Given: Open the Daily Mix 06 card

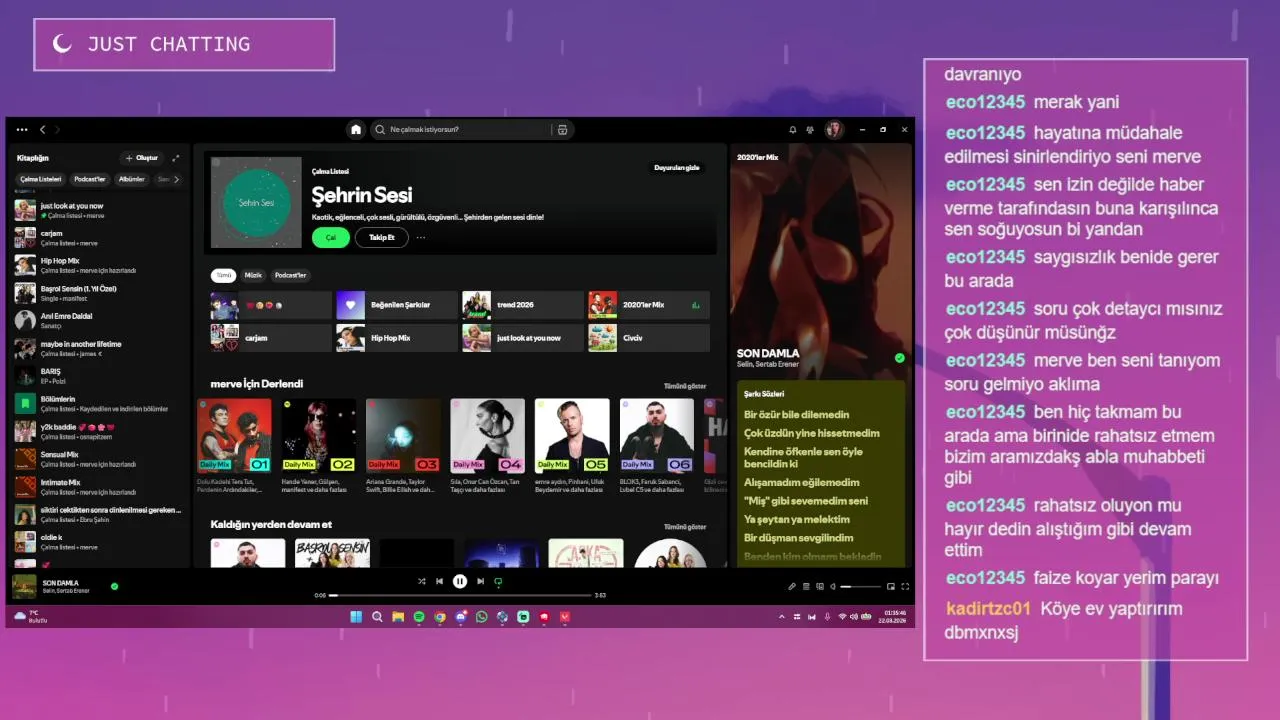Looking at the screenshot, I should pyautogui.click(x=657, y=446).
